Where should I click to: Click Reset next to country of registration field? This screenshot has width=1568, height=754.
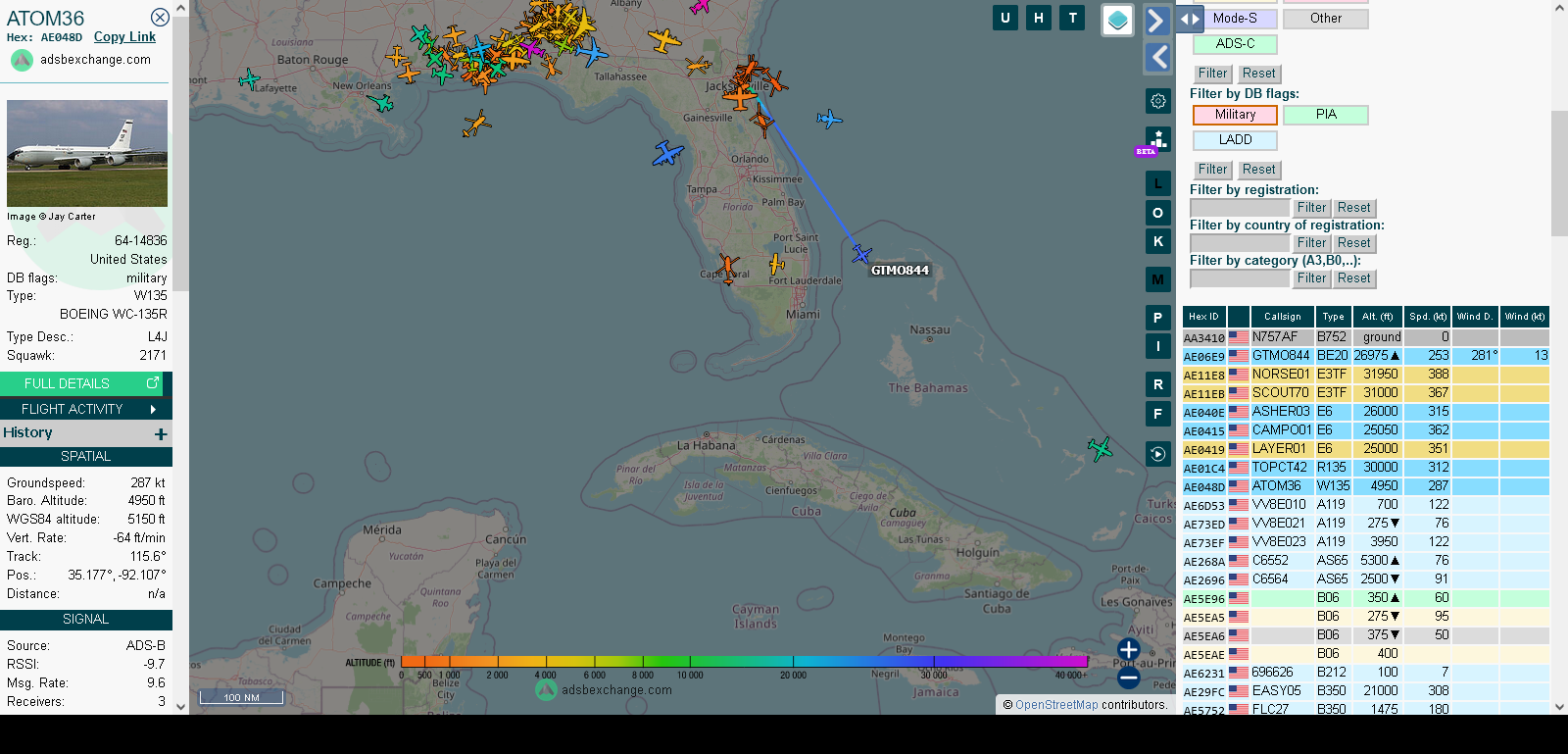point(1354,243)
